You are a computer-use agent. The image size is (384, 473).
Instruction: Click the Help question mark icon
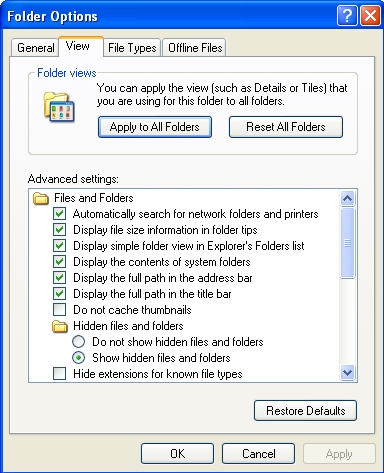[347, 16]
